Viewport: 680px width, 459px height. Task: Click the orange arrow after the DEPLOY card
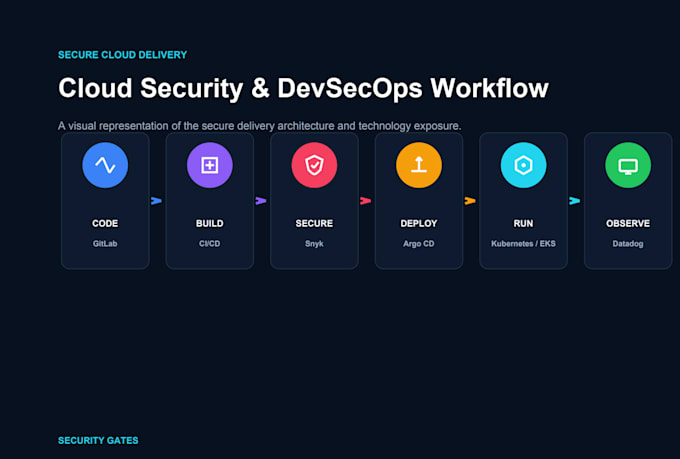[470, 200]
